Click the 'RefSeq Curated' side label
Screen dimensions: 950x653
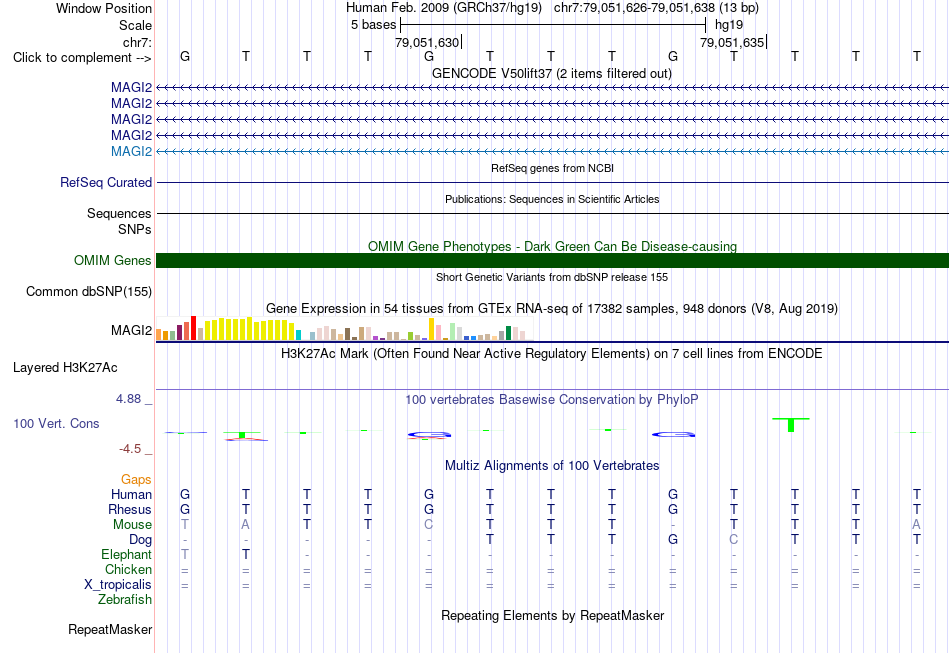tap(106, 182)
